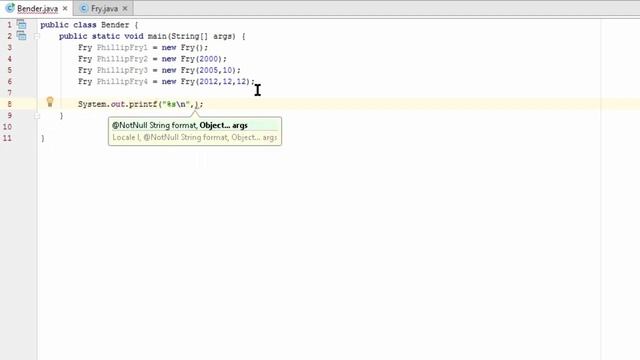Click variable PhillipFry3 on line 5
The width and height of the screenshot is (640, 360).
122,70
